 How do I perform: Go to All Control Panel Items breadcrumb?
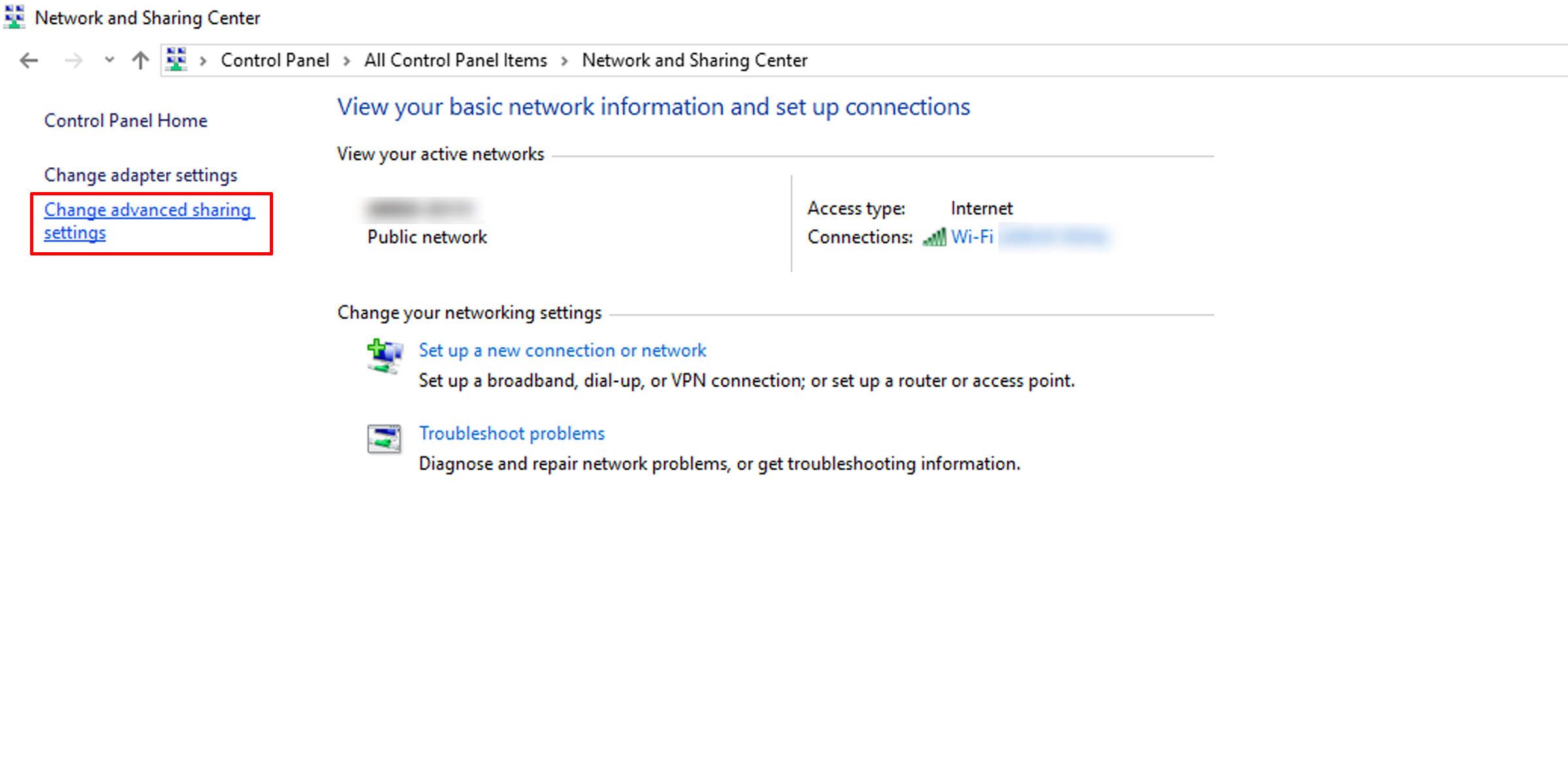455,60
